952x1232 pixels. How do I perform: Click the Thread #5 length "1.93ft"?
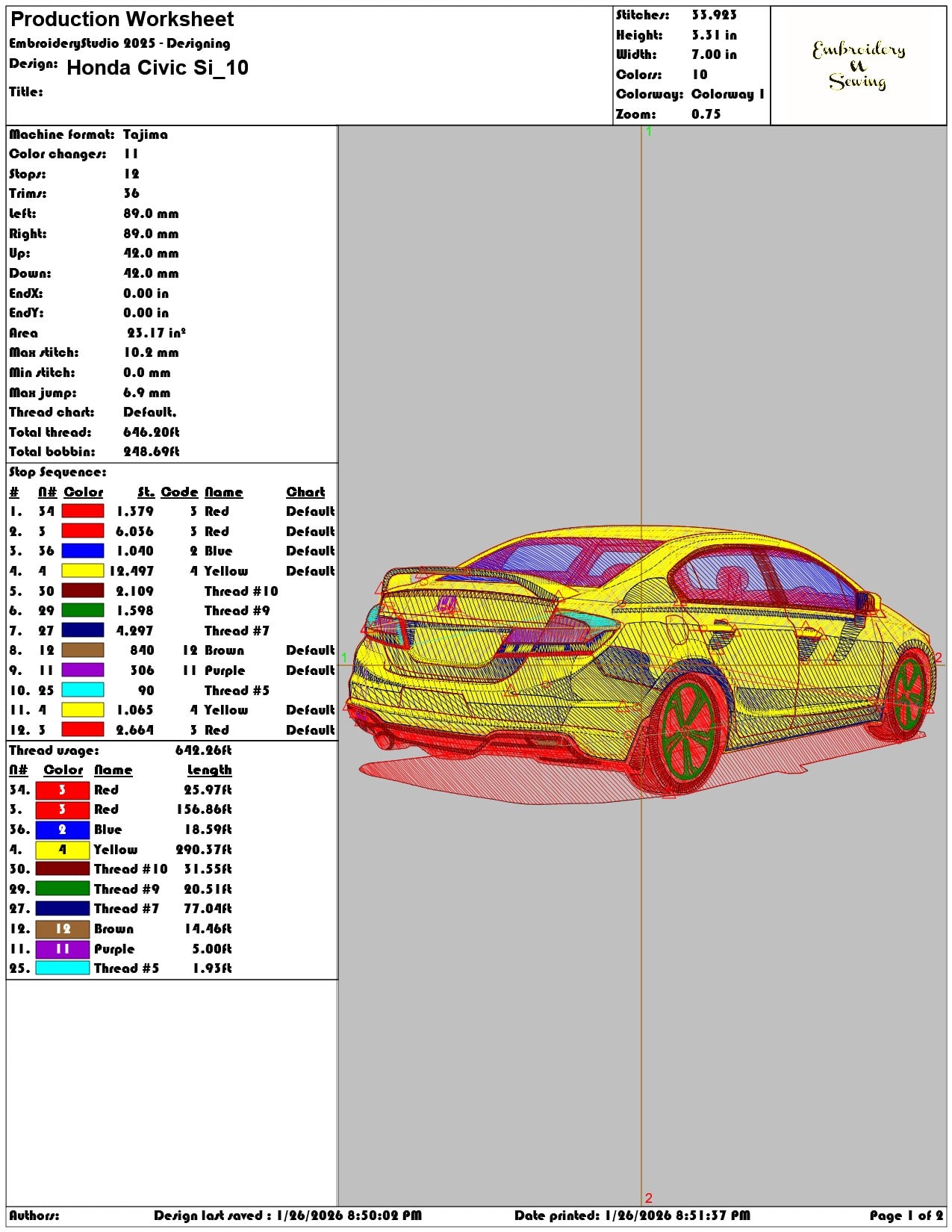pos(212,968)
